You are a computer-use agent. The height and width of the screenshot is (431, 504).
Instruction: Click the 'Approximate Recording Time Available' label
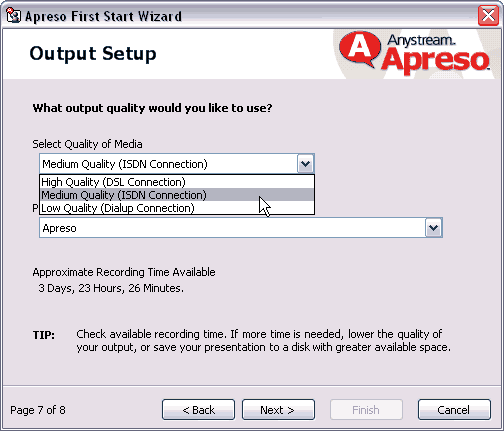[124, 272]
